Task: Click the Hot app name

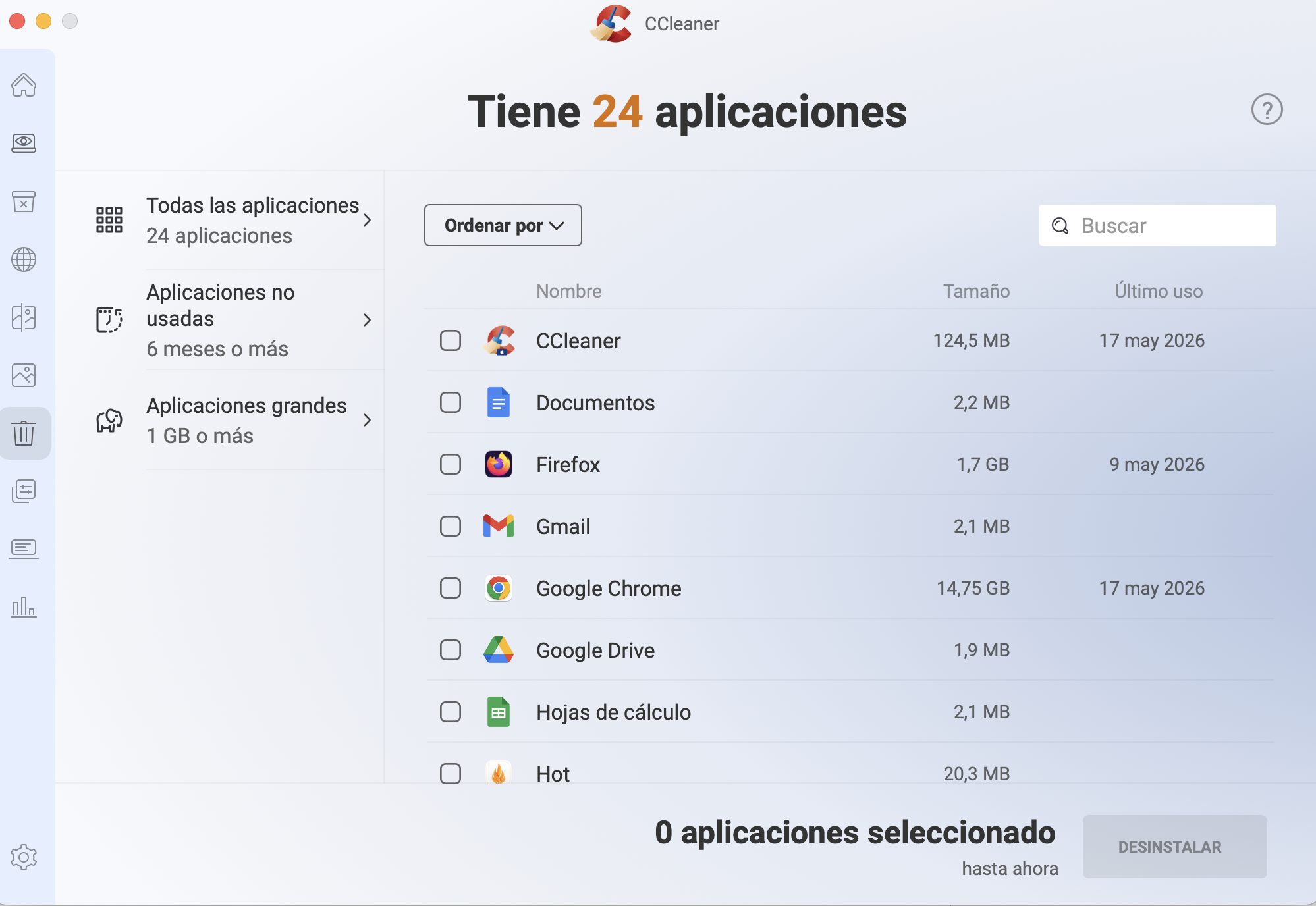Action: point(553,774)
